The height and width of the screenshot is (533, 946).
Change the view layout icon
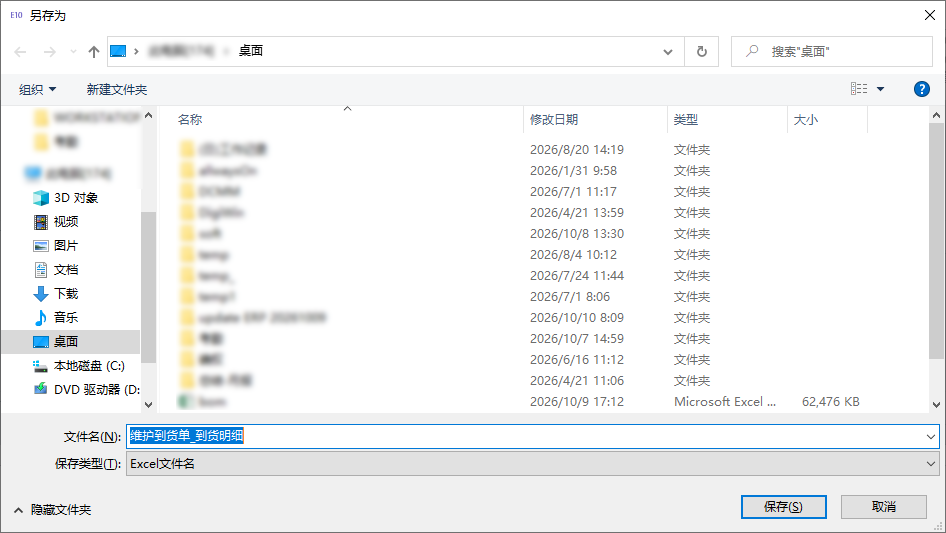pyautogui.click(x=859, y=89)
